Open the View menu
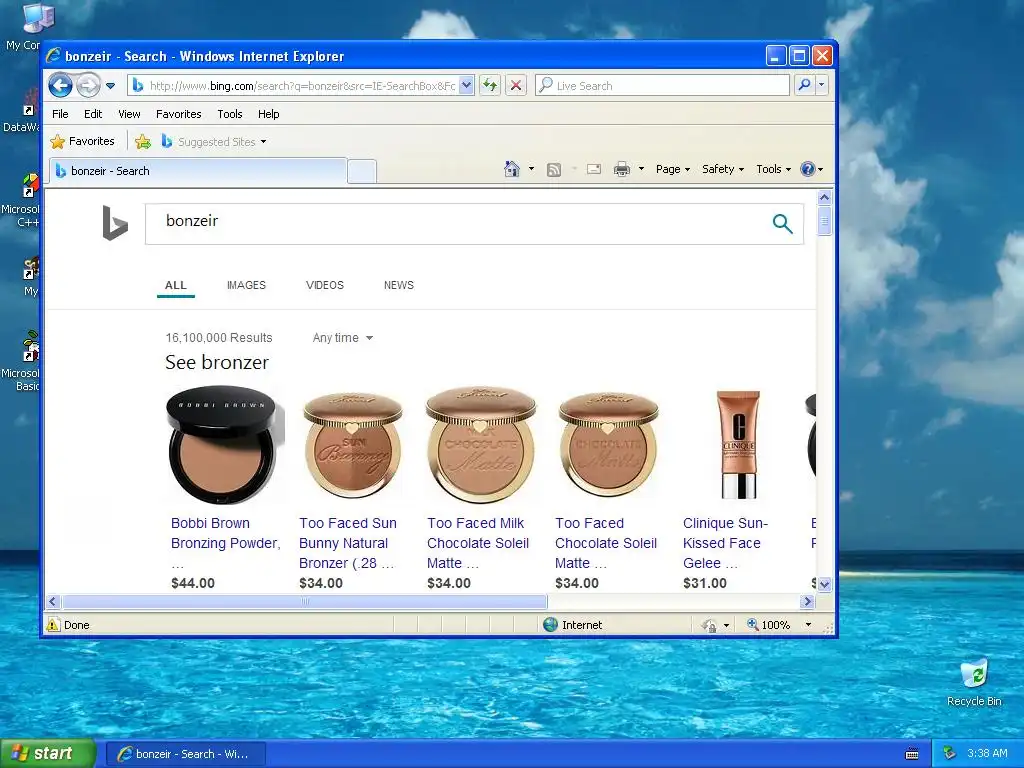Viewport: 1024px width, 768px height. point(129,114)
